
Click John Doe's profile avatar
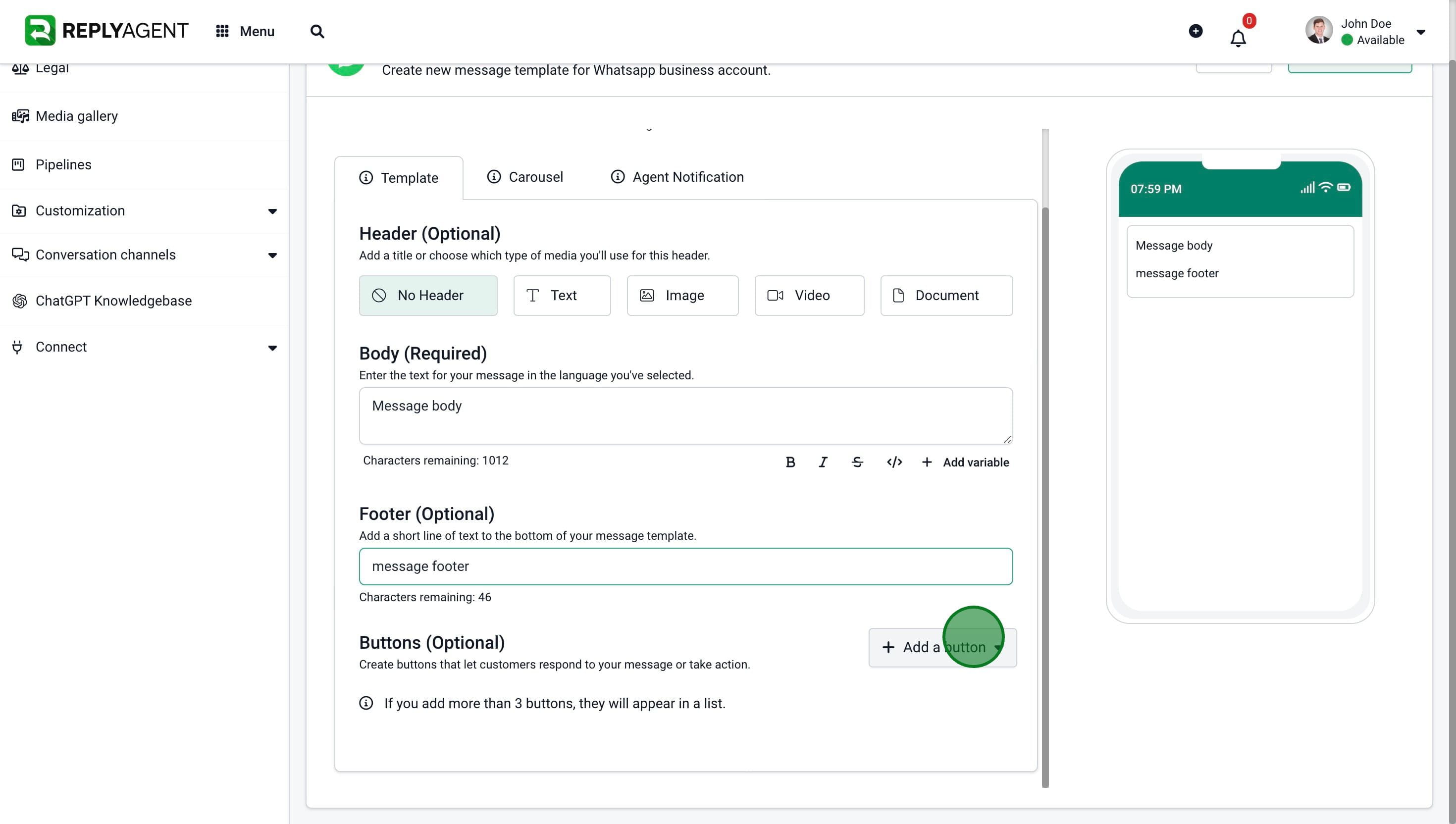pos(1319,31)
